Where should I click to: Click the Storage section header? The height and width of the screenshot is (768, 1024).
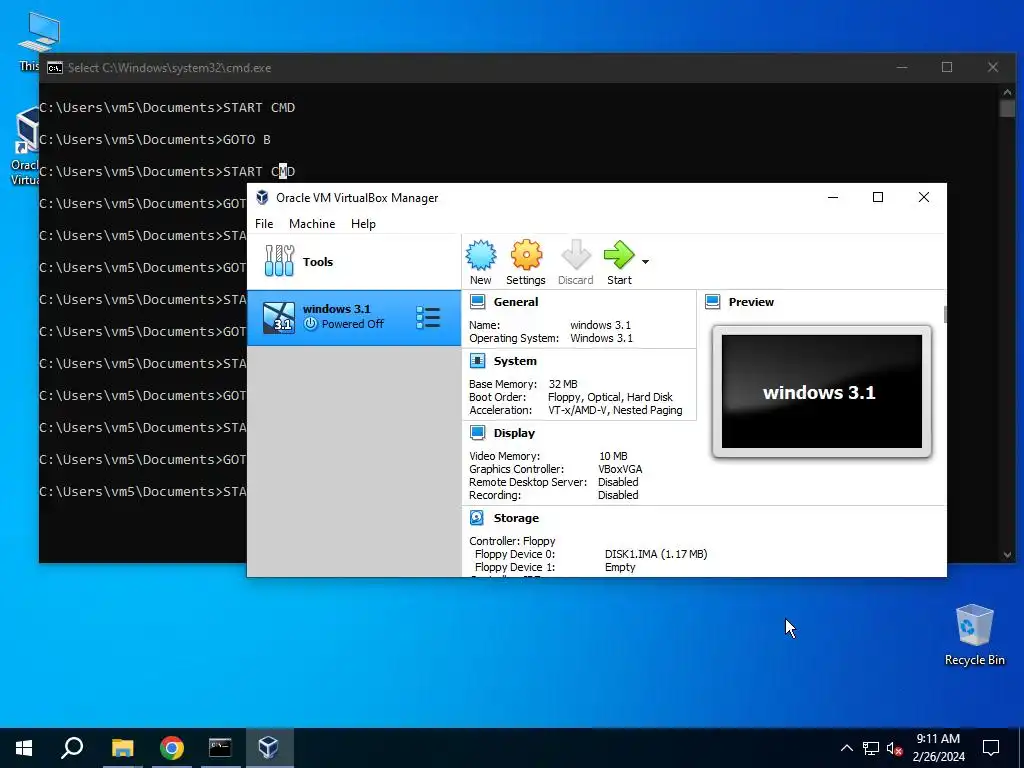(516, 518)
